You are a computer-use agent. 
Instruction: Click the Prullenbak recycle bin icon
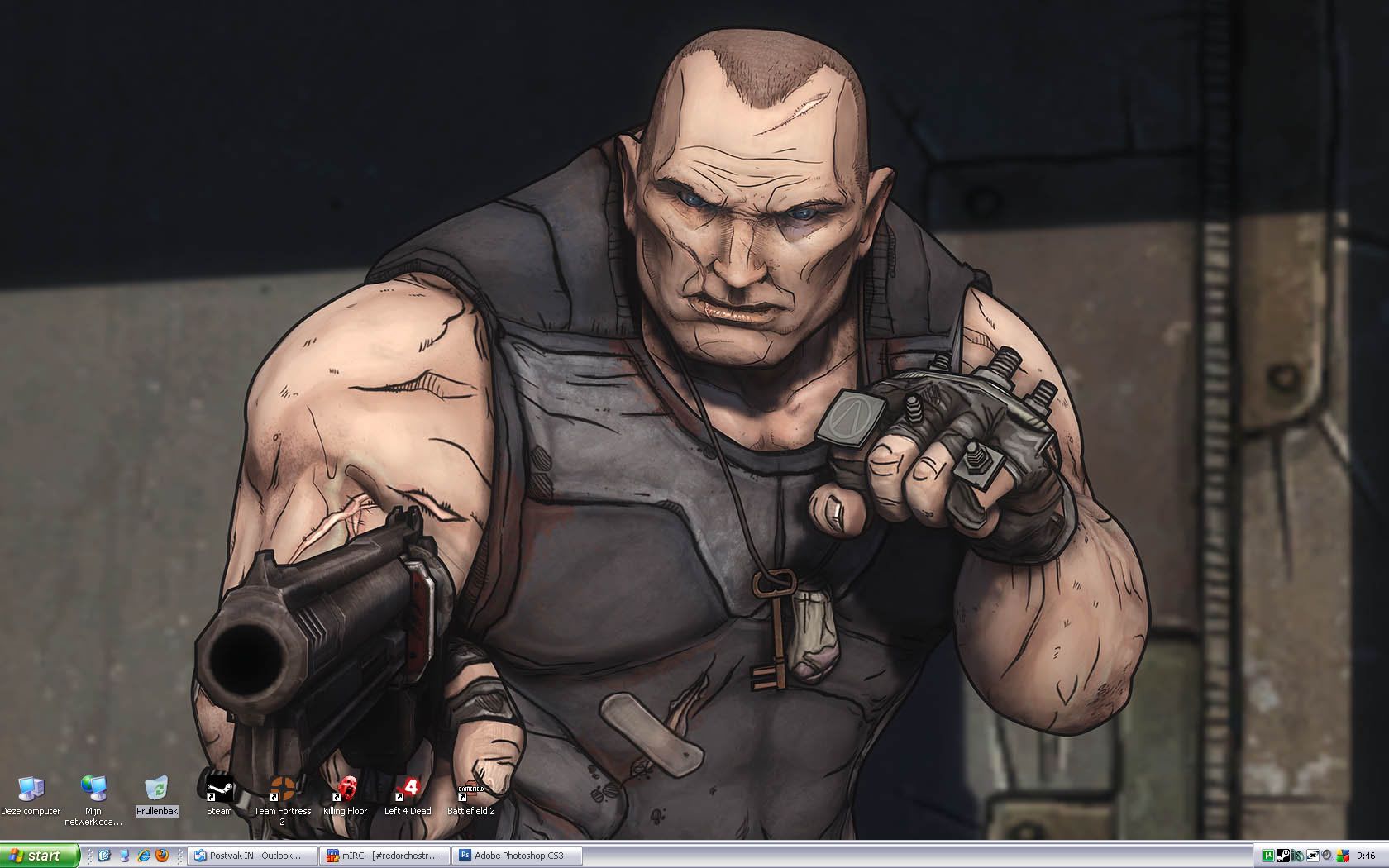[156, 789]
